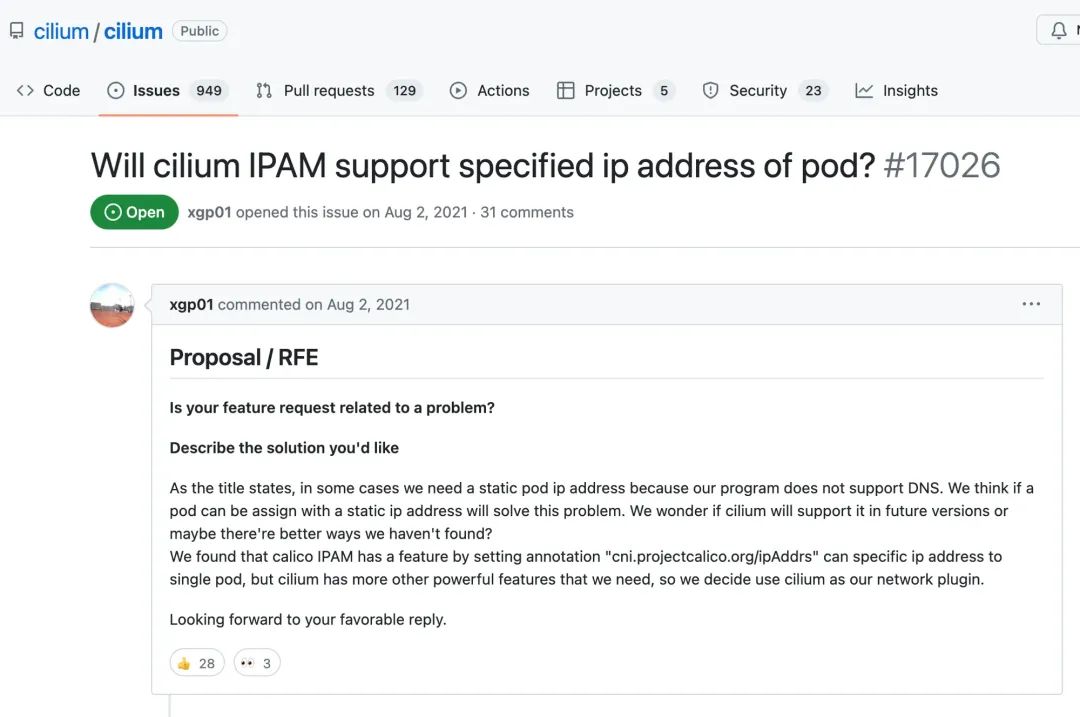Click the Aug 2, 2021 comment timestamp
The image size is (1080, 717).
click(368, 304)
